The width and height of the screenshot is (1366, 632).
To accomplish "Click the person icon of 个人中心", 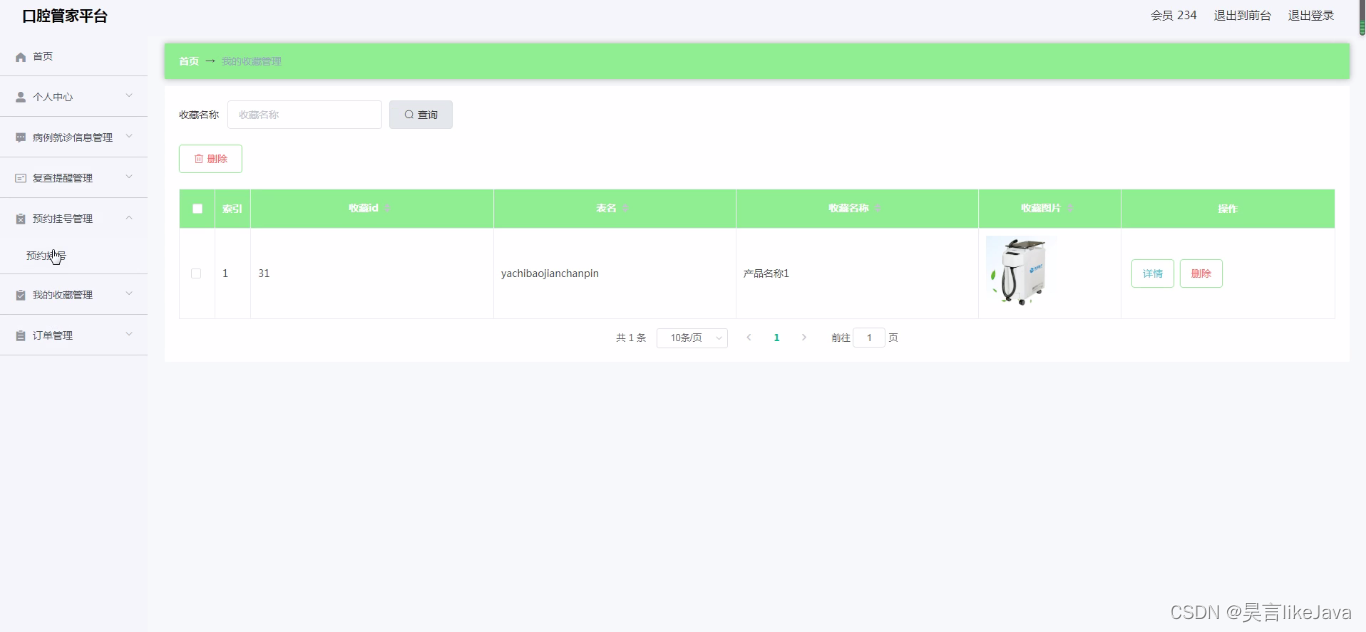I will [20, 97].
